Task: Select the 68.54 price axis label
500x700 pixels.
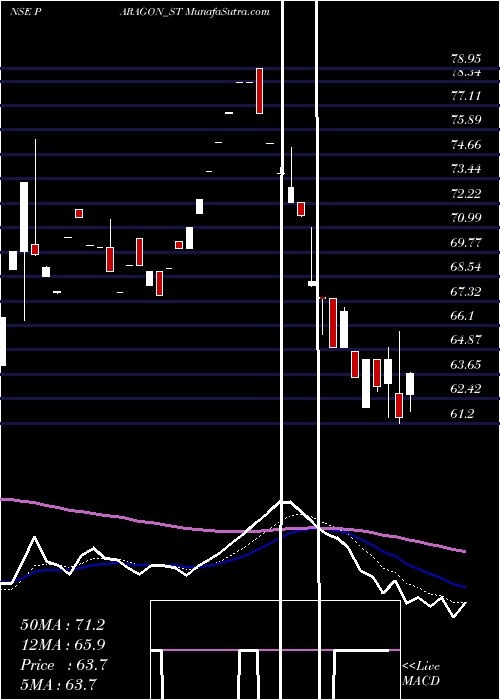Action: 466,267
